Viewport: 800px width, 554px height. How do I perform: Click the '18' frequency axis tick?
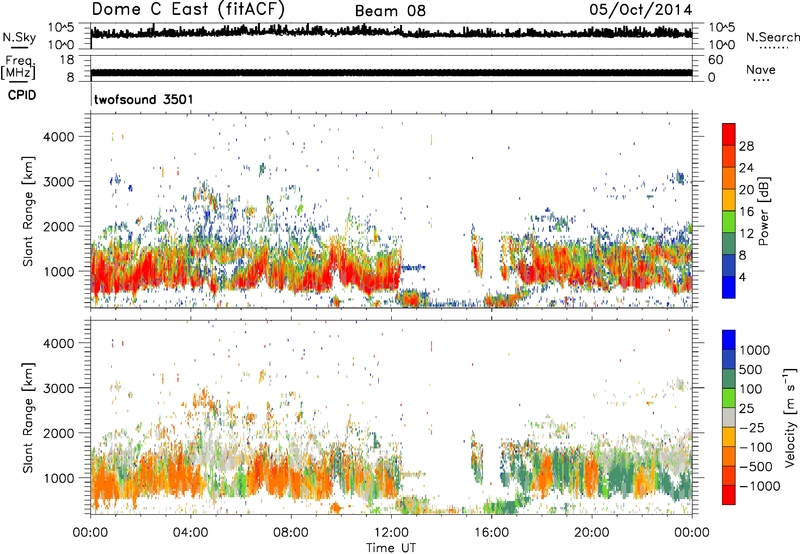pyautogui.click(x=67, y=60)
